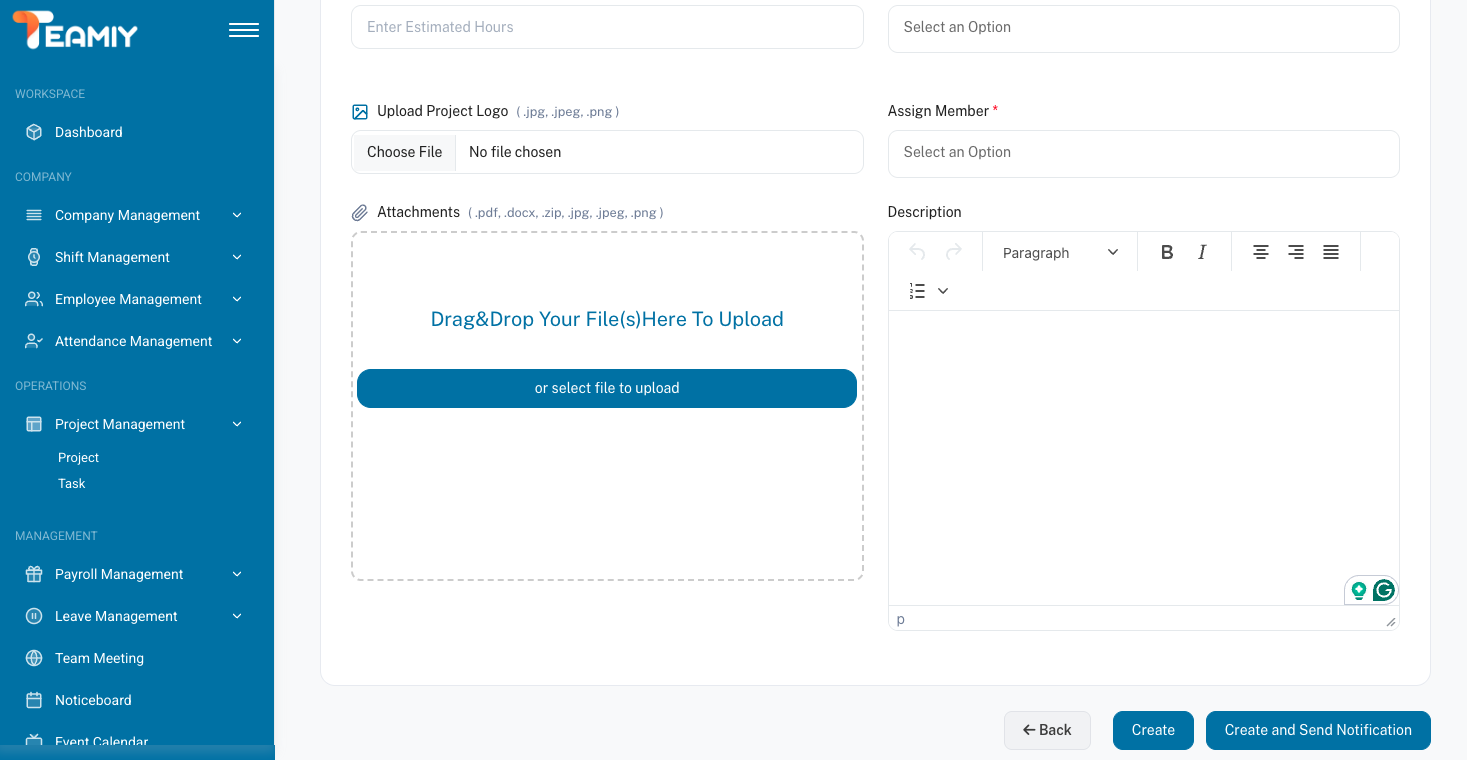Open the Paragraph style dropdown
This screenshot has height=760, width=1467.
click(1060, 253)
